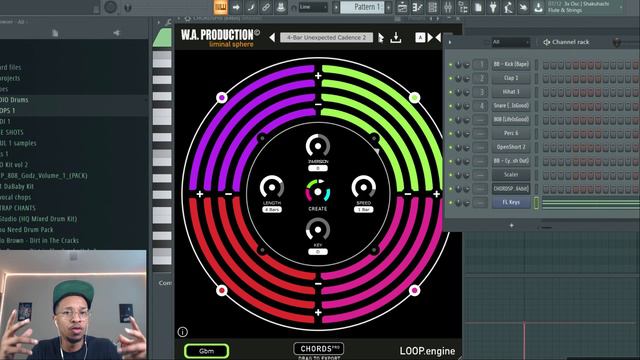Image resolution: width=640 pixels, height=360 pixels.
Task: Click the step arrow icon next to piano roll button
Action: click(x=236, y=7)
